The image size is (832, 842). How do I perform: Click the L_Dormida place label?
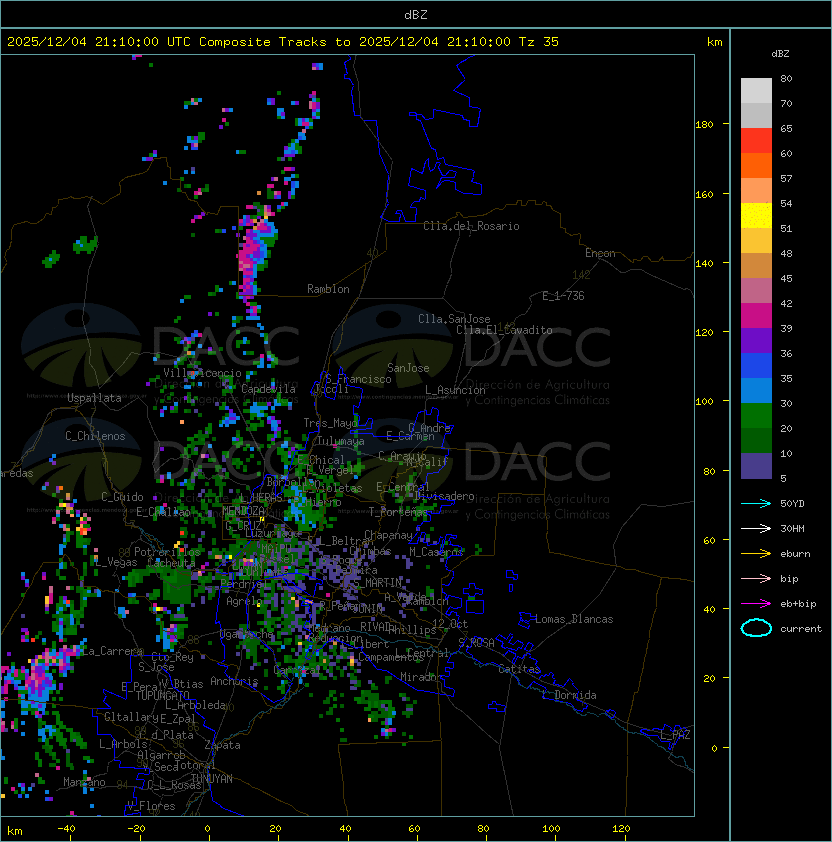569,695
